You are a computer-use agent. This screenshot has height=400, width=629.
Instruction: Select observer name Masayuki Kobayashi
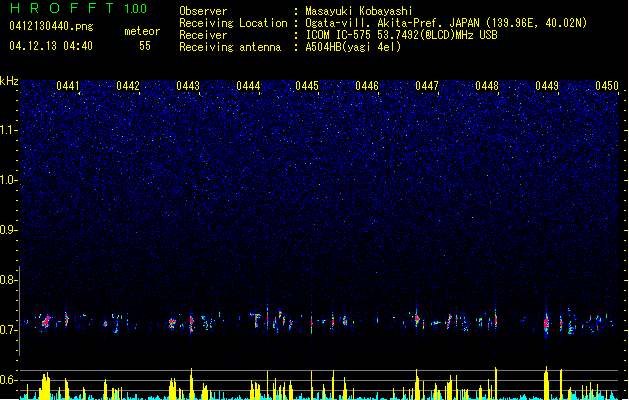click(359, 11)
